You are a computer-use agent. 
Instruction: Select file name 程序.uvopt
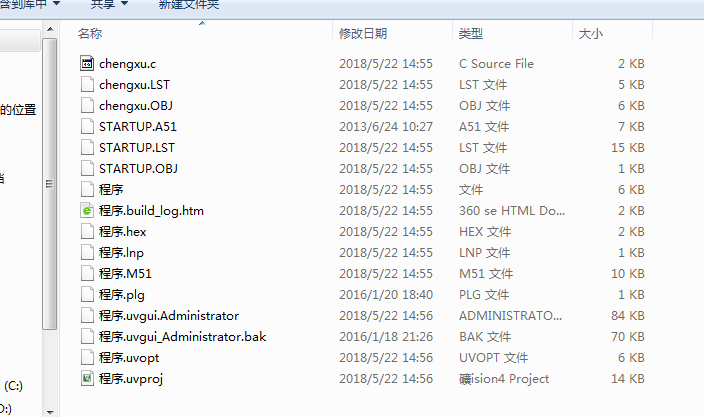click(x=129, y=358)
